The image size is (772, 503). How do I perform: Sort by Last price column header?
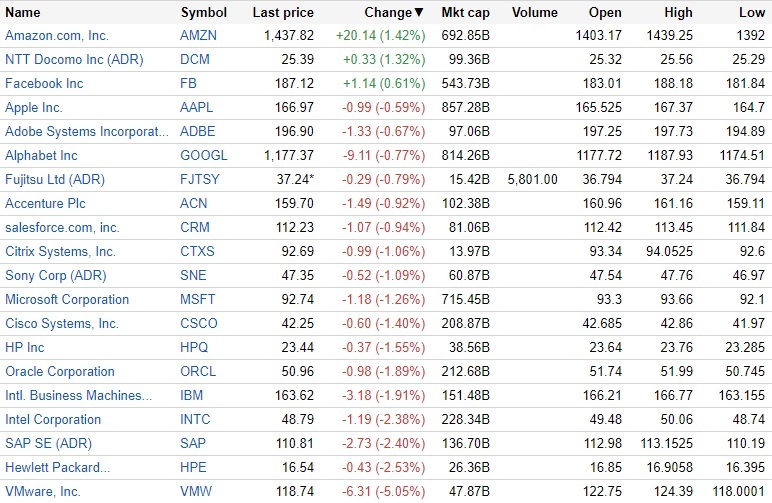pyautogui.click(x=283, y=13)
